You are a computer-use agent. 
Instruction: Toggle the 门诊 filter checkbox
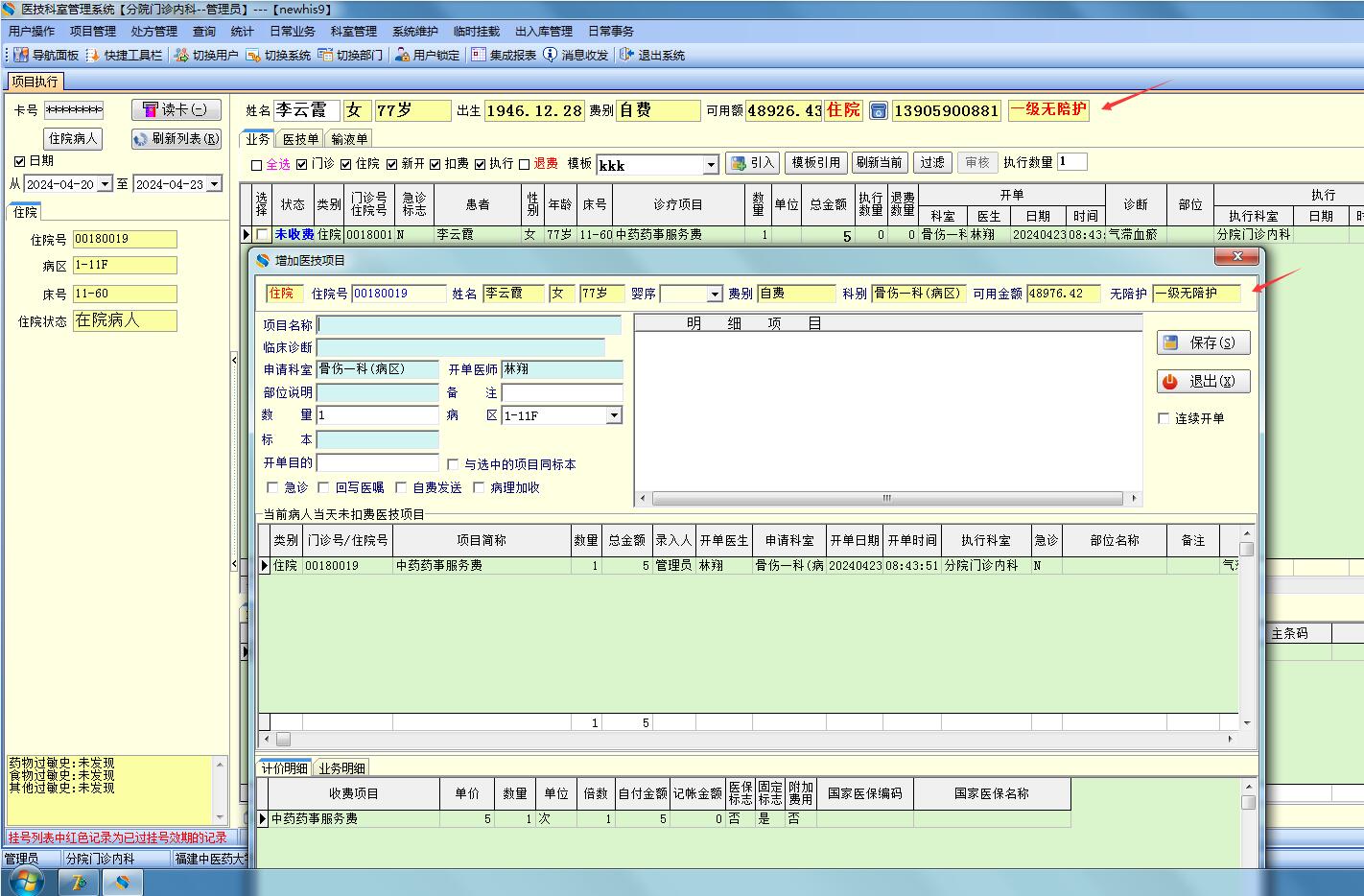[301, 165]
